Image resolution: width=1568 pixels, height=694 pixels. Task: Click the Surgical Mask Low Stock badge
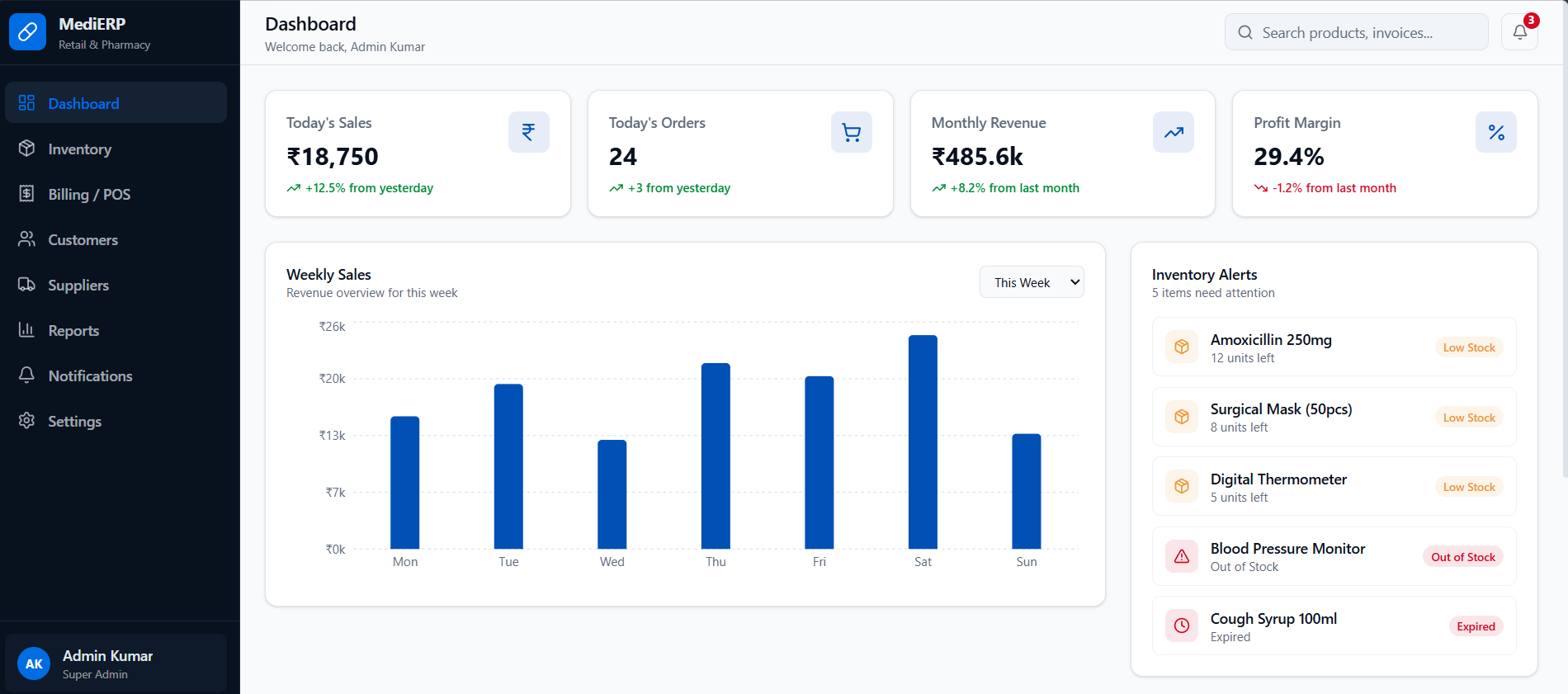click(1469, 418)
